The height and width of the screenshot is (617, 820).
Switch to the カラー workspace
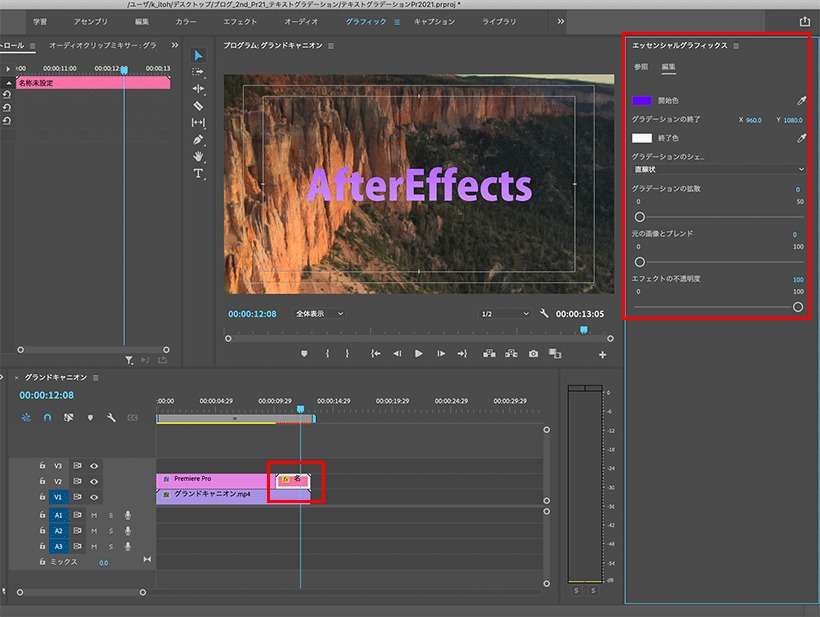[x=186, y=22]
